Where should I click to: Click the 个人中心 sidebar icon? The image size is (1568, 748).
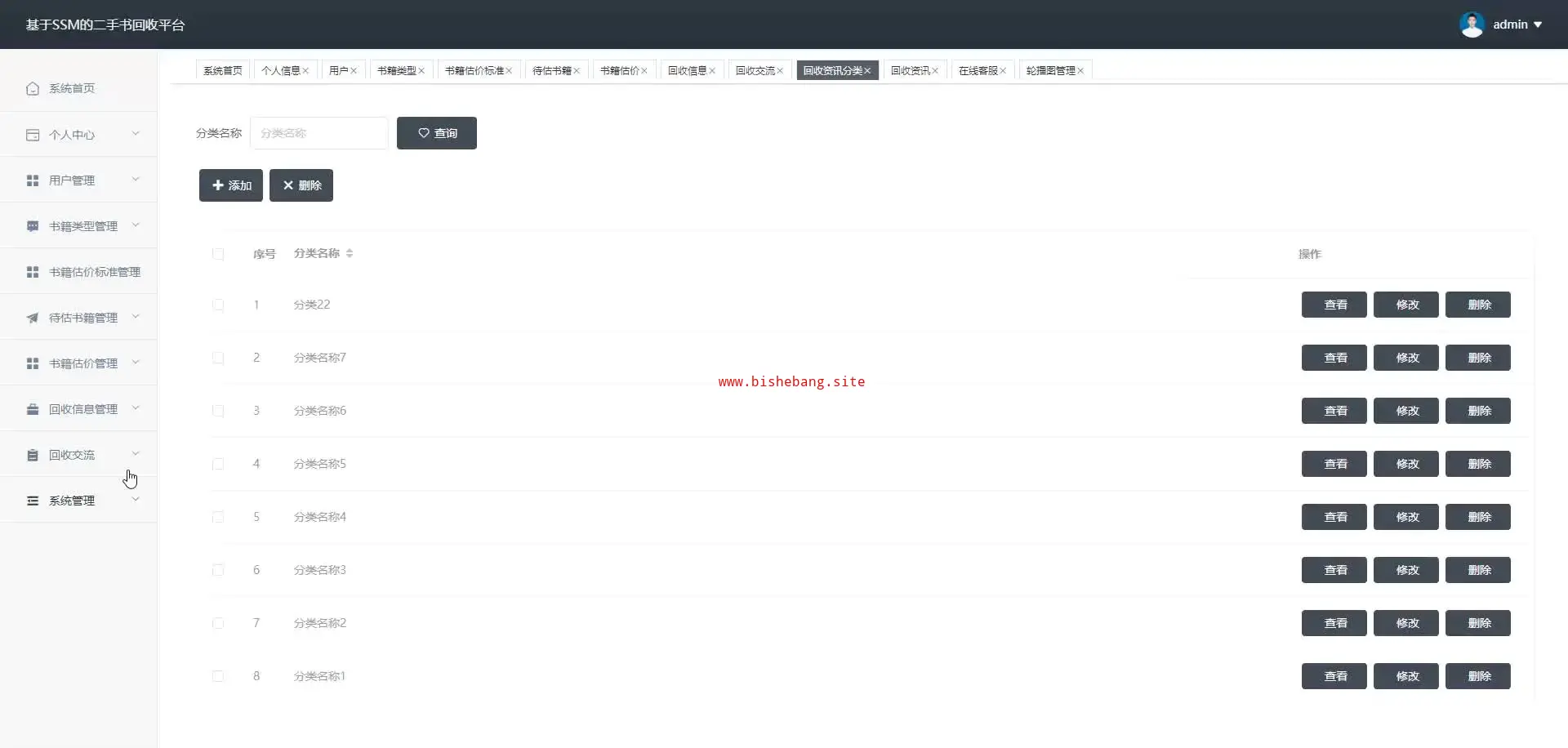[33, 135]
